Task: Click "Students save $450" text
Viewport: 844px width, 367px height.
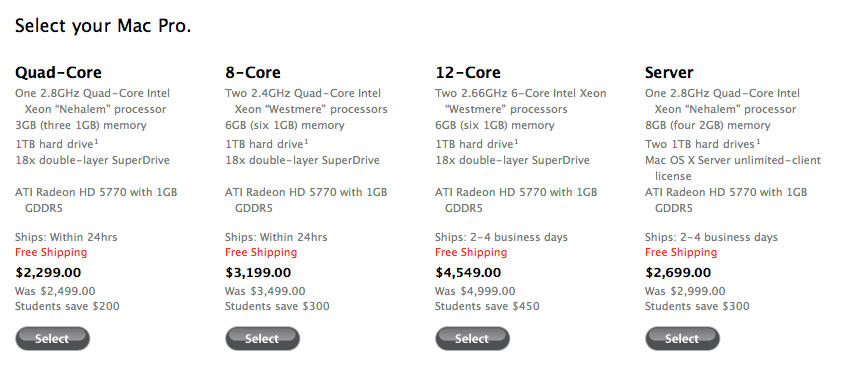Action: pyautogui.click(x=487, y=307)
